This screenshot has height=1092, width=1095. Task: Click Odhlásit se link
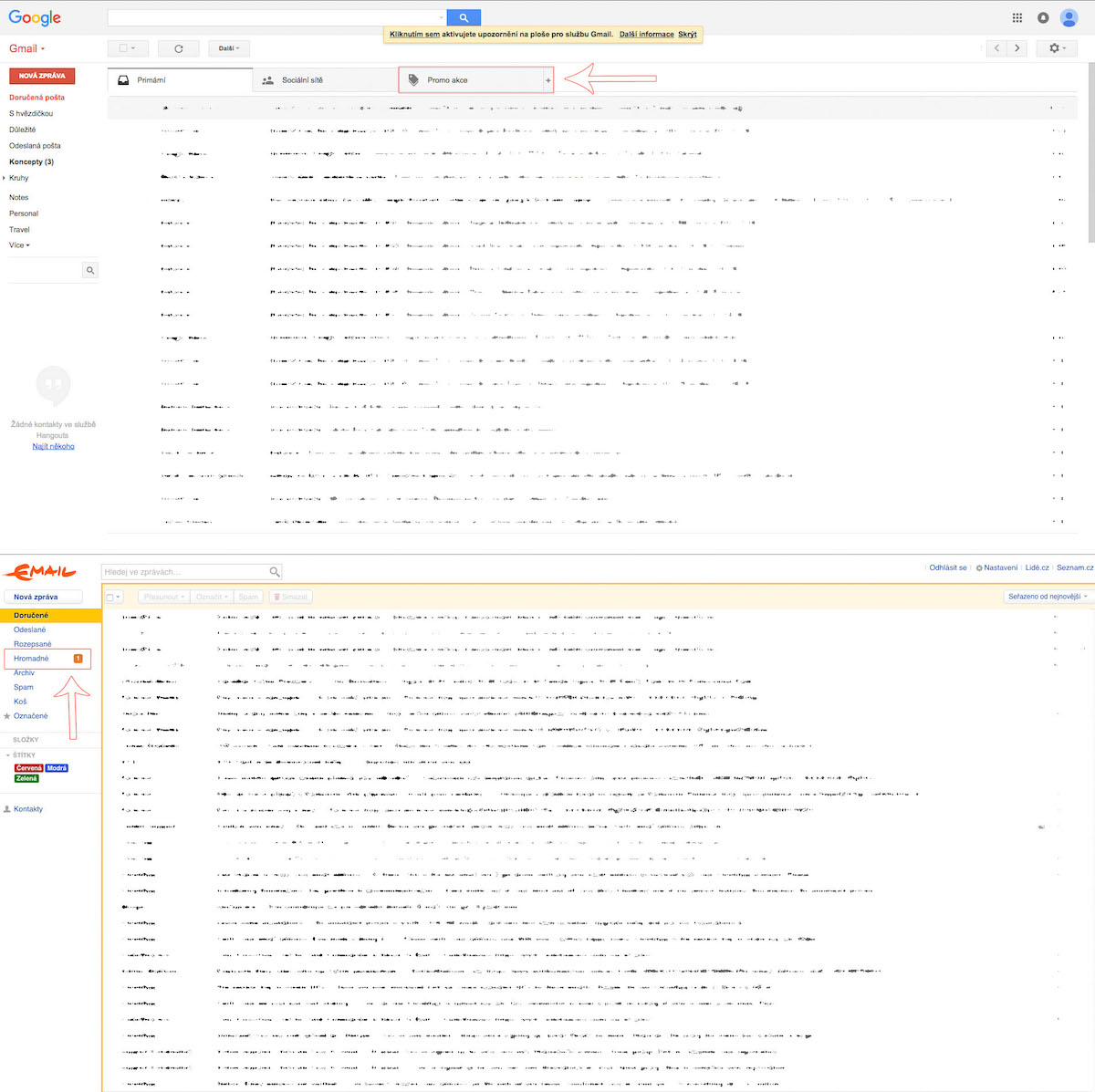point(948,567)
